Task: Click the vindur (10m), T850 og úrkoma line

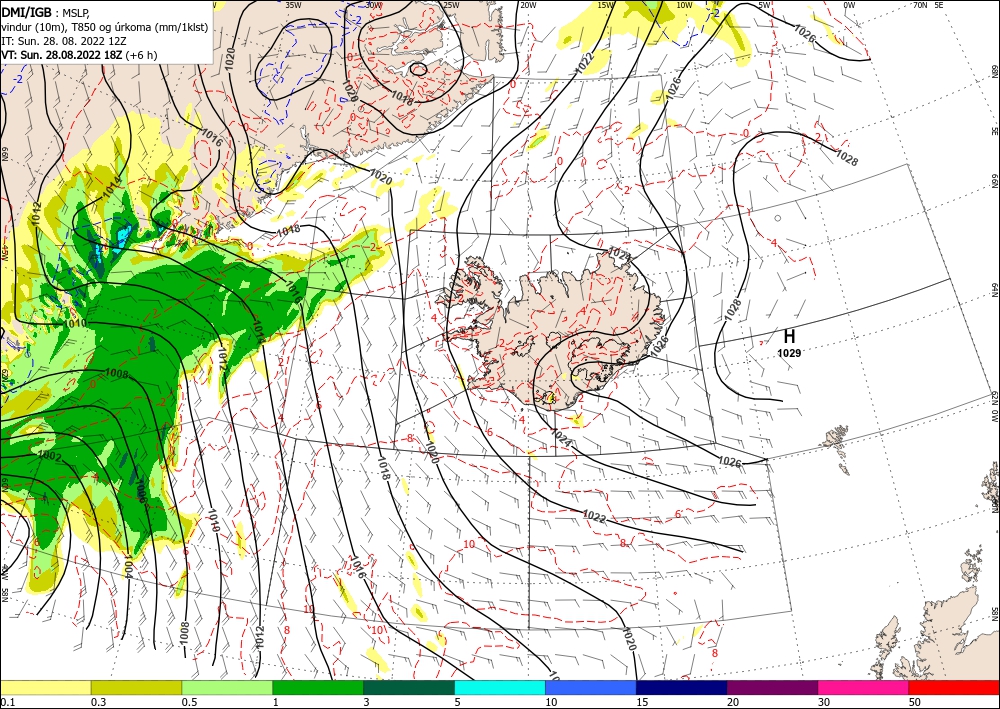Action: click(105, 27)
